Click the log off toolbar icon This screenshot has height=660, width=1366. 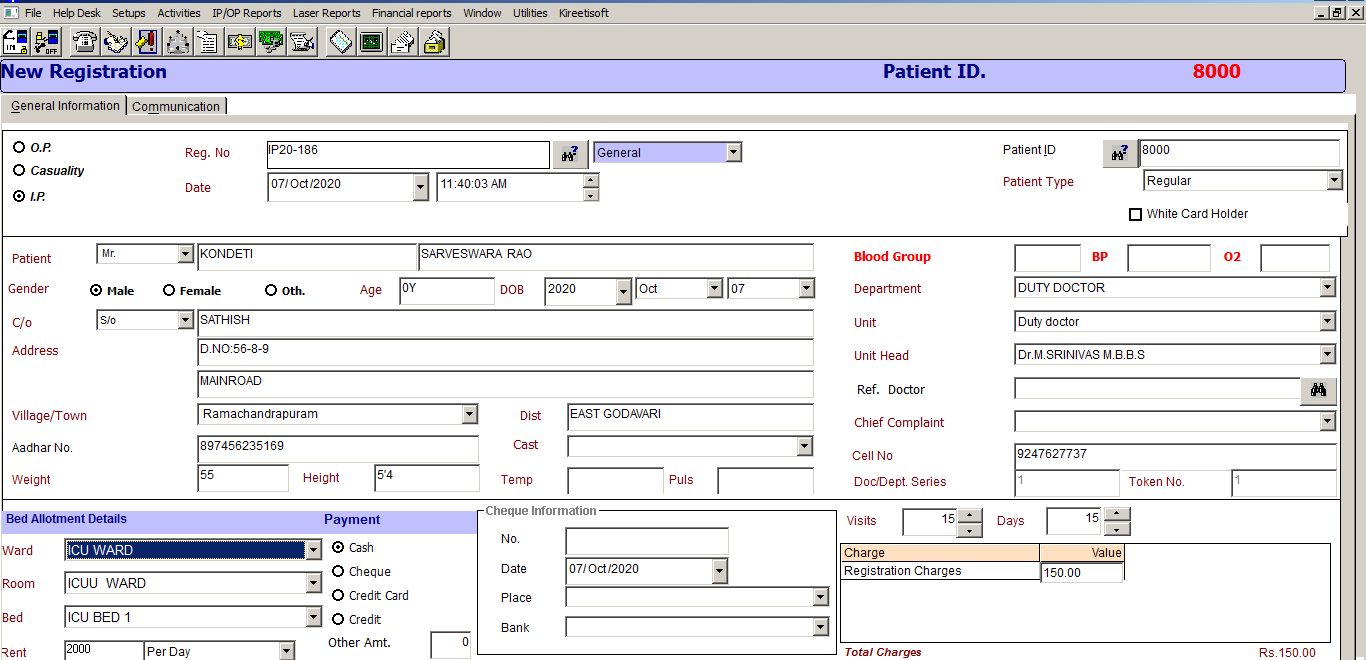[x=47, y=42]
